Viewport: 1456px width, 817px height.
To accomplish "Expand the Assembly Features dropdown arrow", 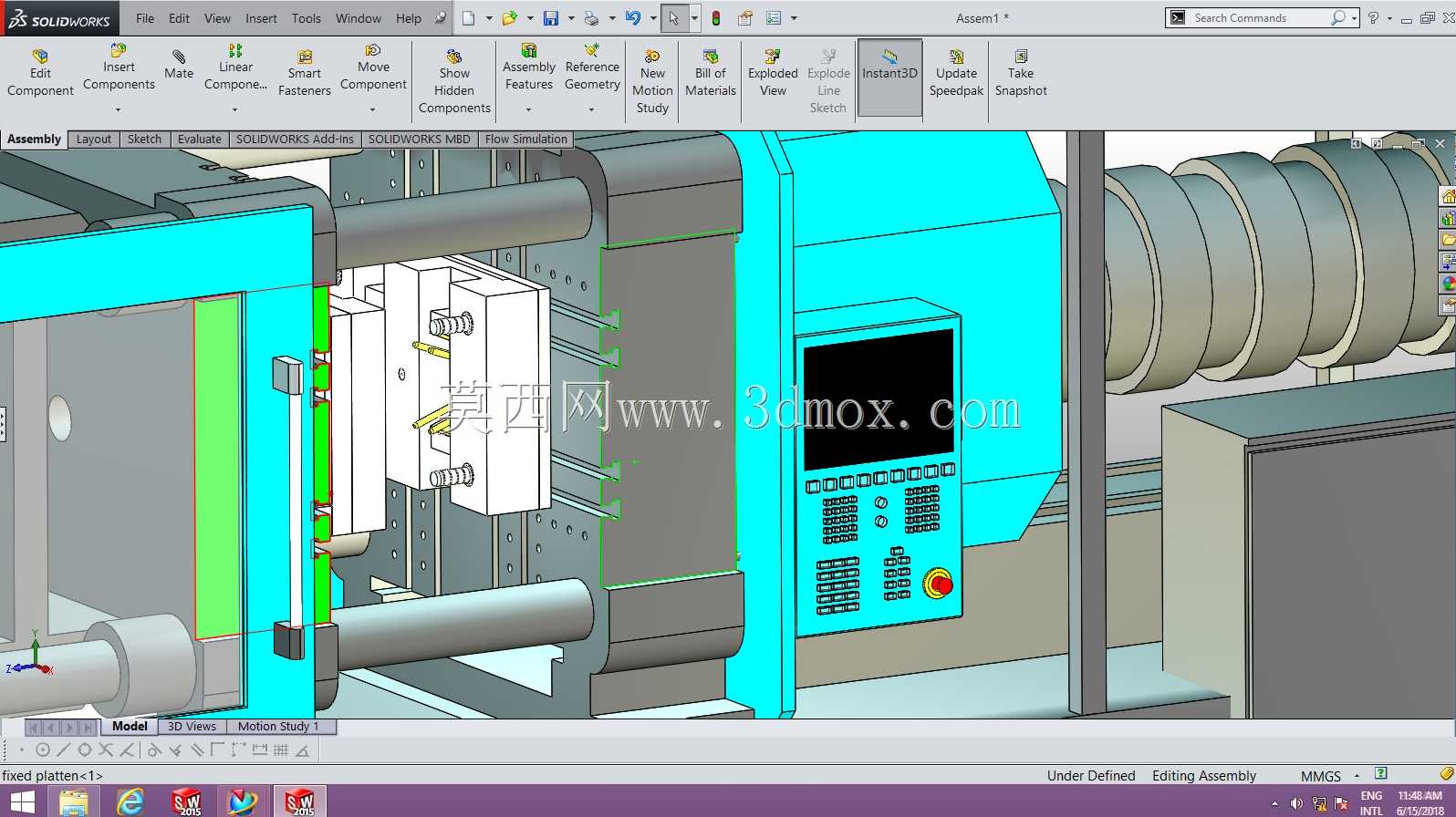I will 528,109.
